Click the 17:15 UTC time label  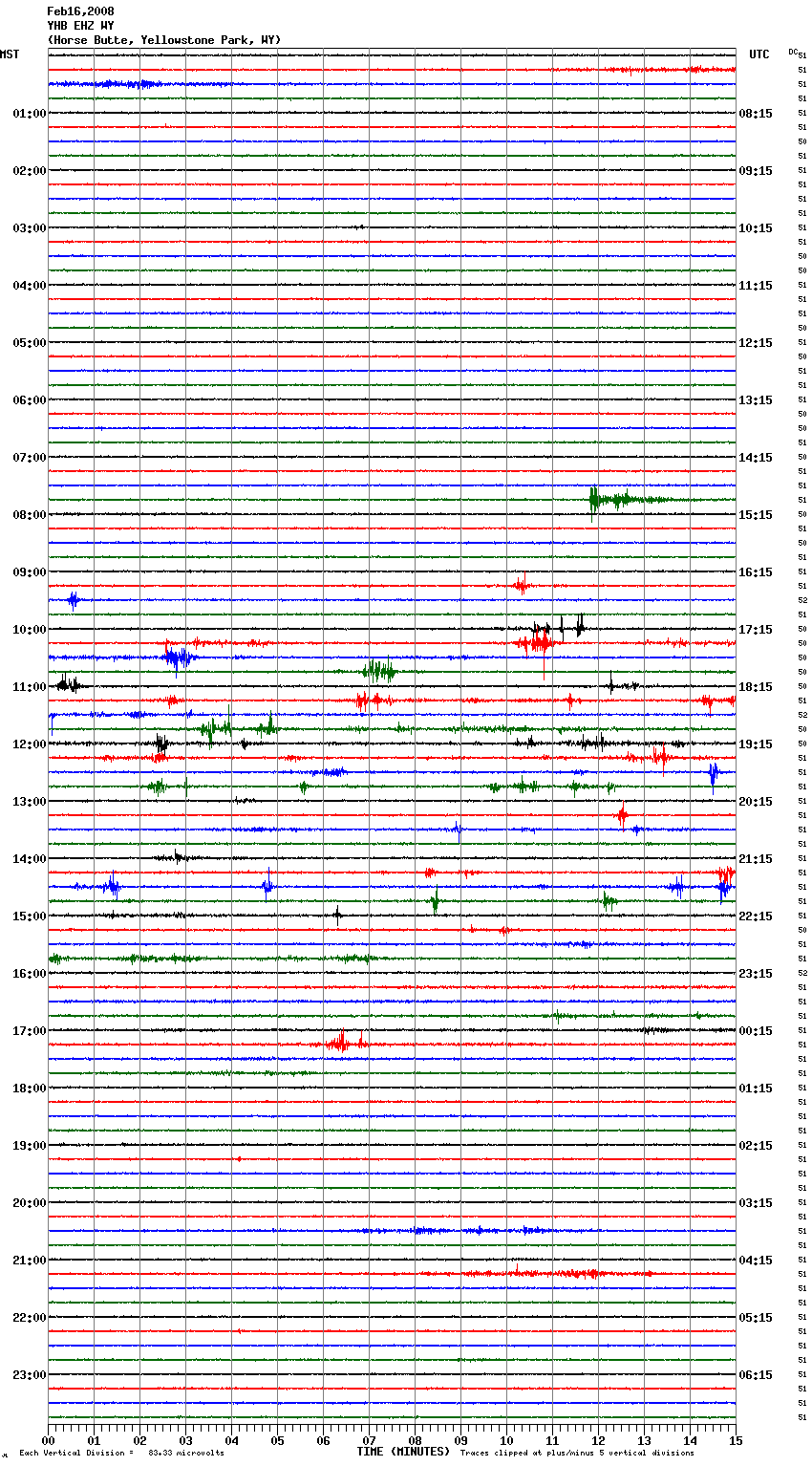756,630
